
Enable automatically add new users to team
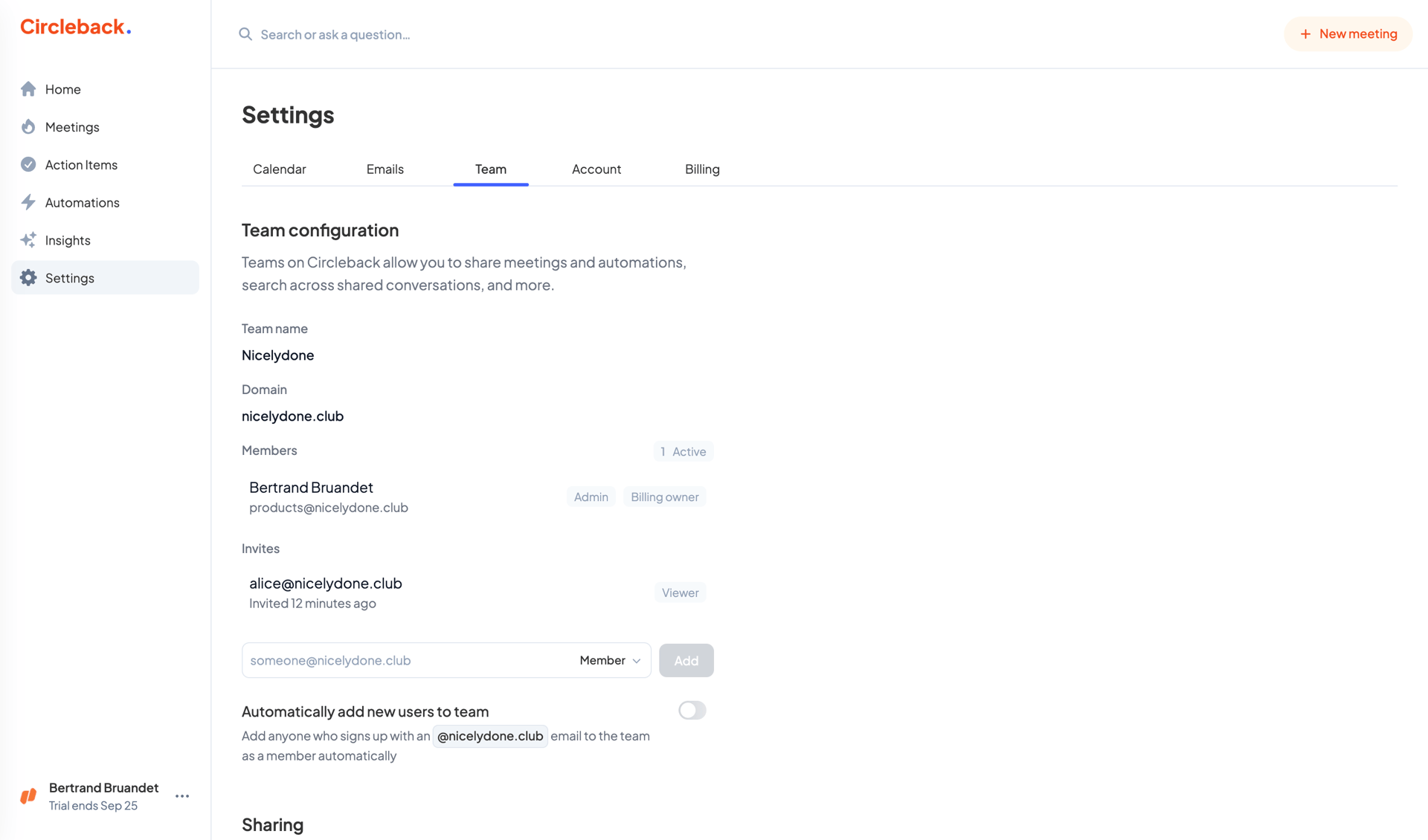(x=692, y=710)
